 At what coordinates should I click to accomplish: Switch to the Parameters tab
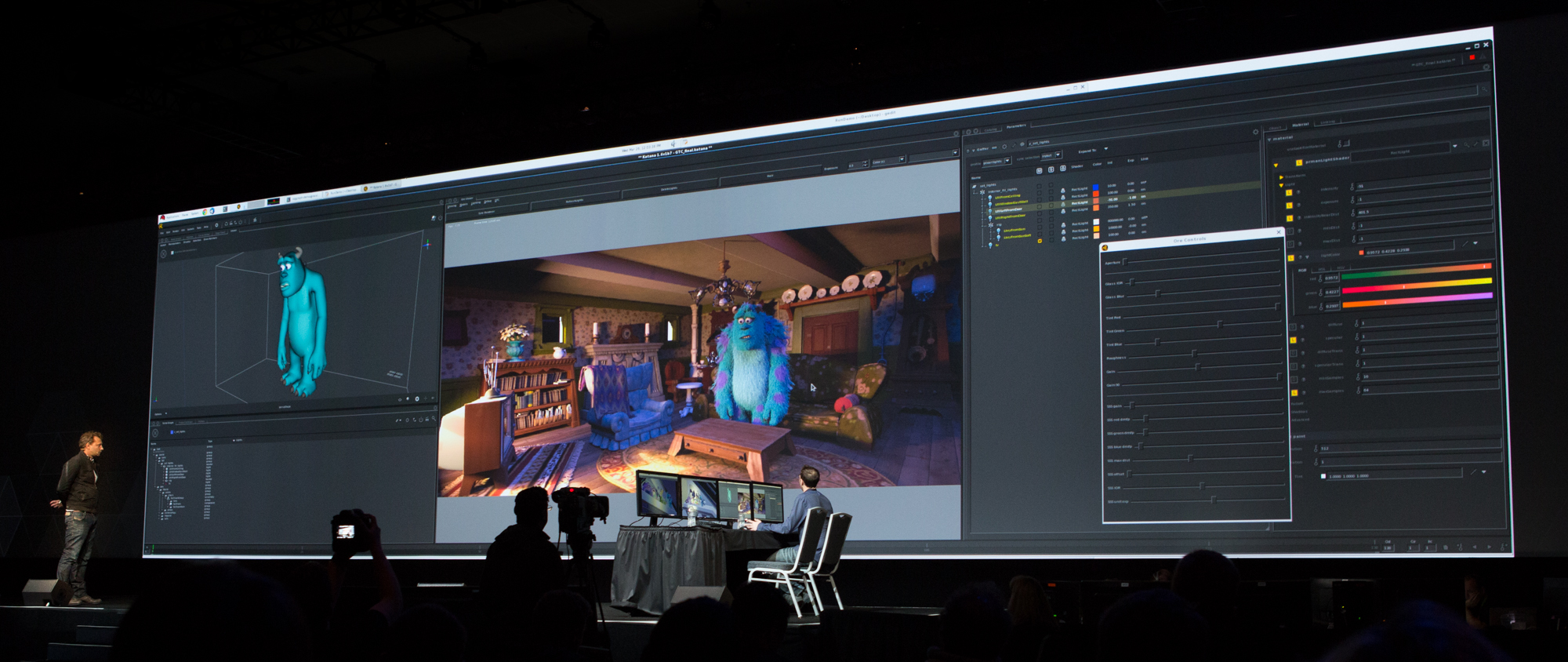coord(1016,125)
